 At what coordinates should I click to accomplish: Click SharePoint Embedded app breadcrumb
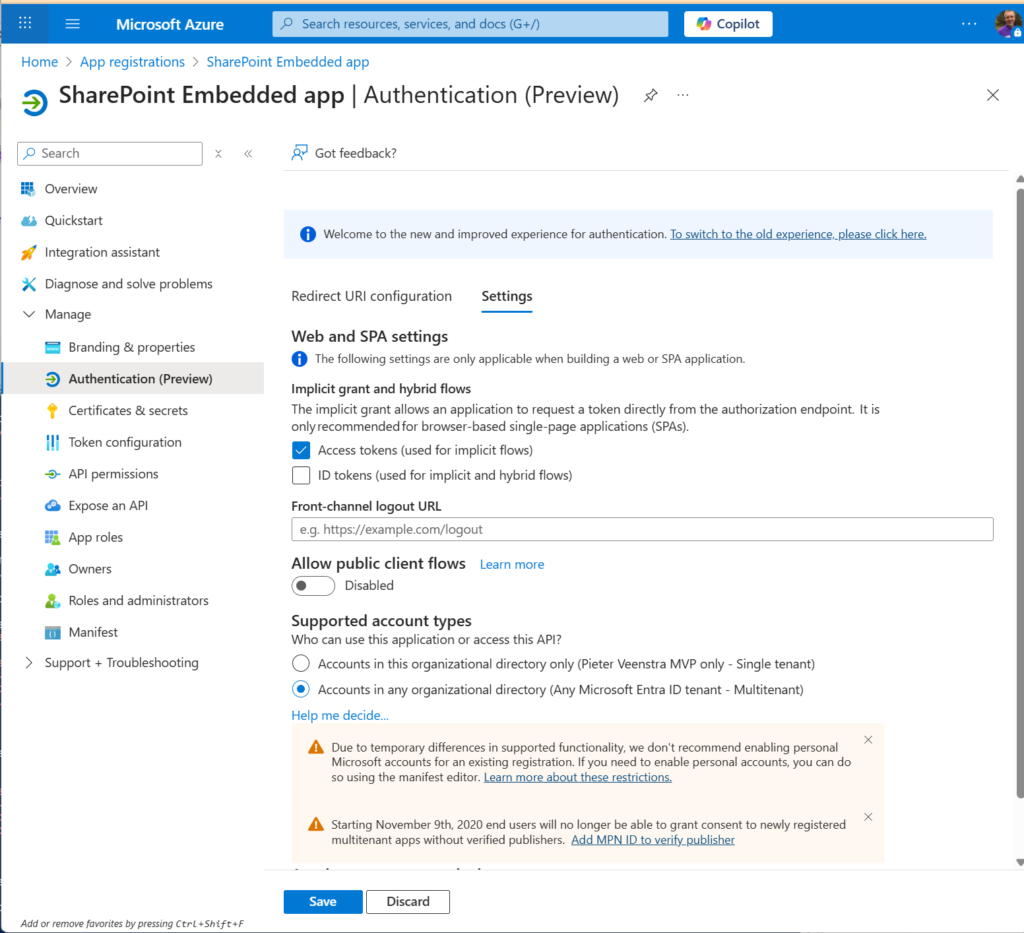click(x=287, y=62)
